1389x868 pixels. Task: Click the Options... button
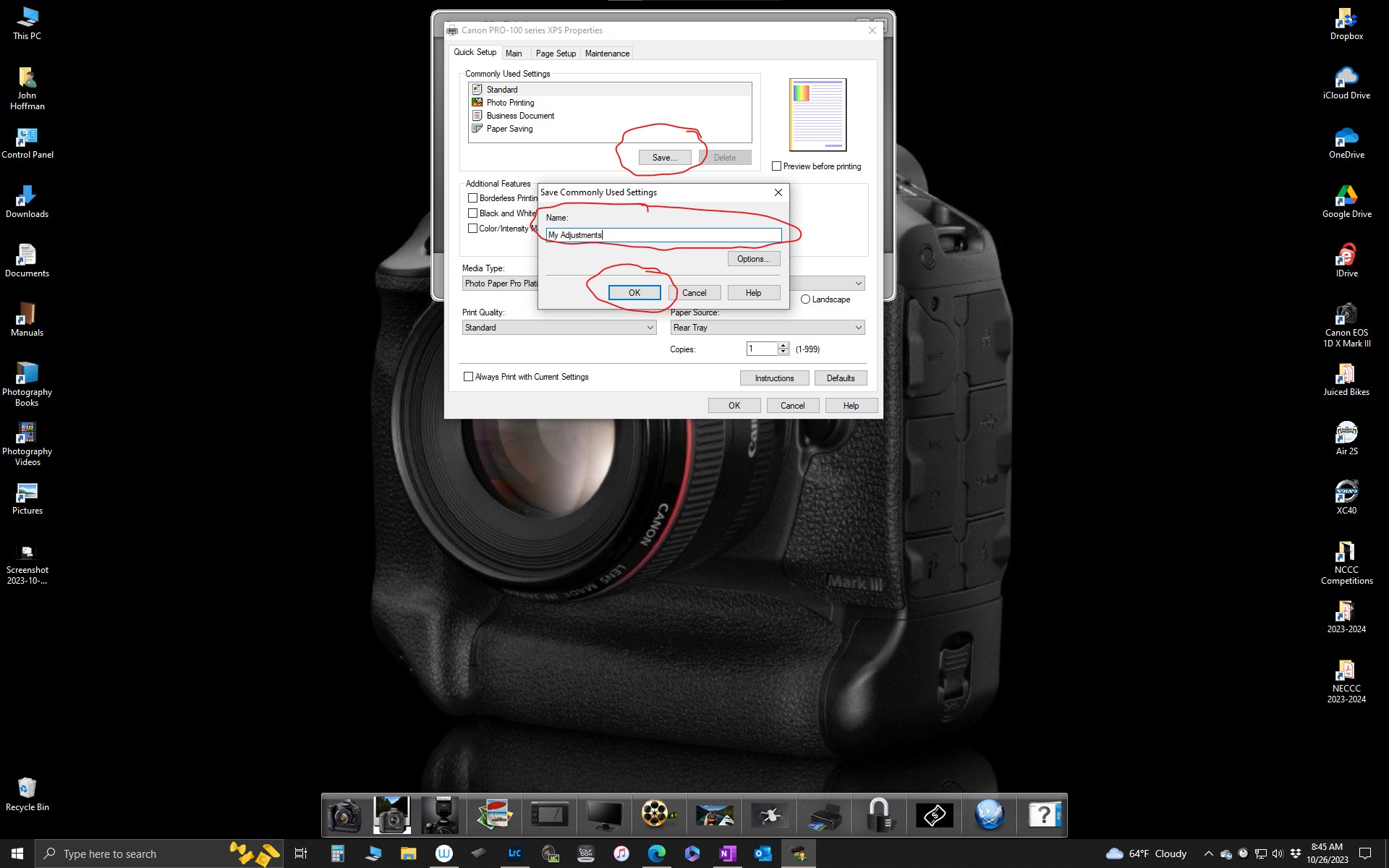(x=753, y=259)
